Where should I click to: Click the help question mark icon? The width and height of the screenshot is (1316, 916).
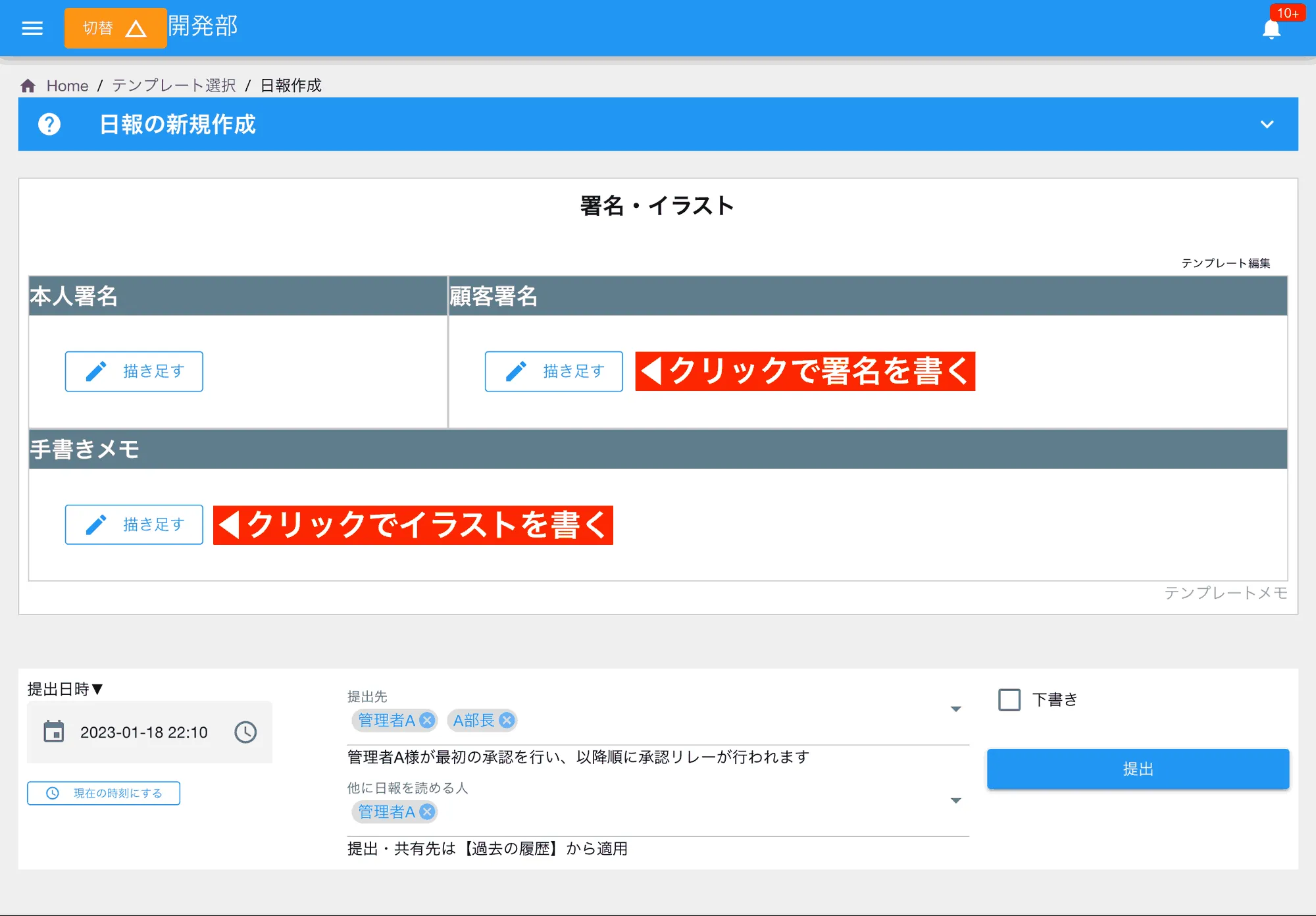[50, 124]
